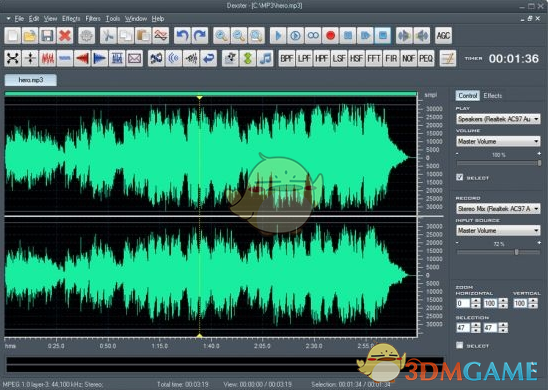Screen dimensions: 549x390
Task: Start recording with the red record button
Action: point(330,35)
